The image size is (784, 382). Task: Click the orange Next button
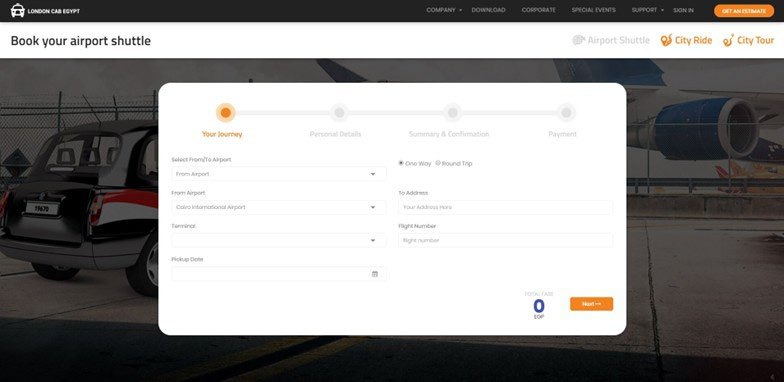point(592,304)
